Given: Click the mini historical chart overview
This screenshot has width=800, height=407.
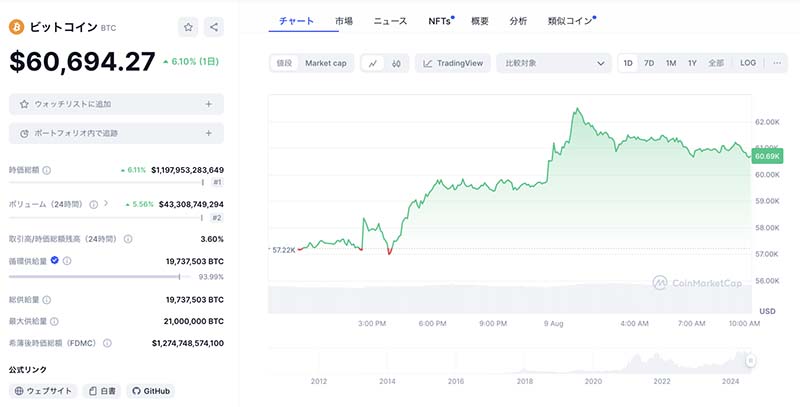Looking at the screenshot, I should pos(510,362).
